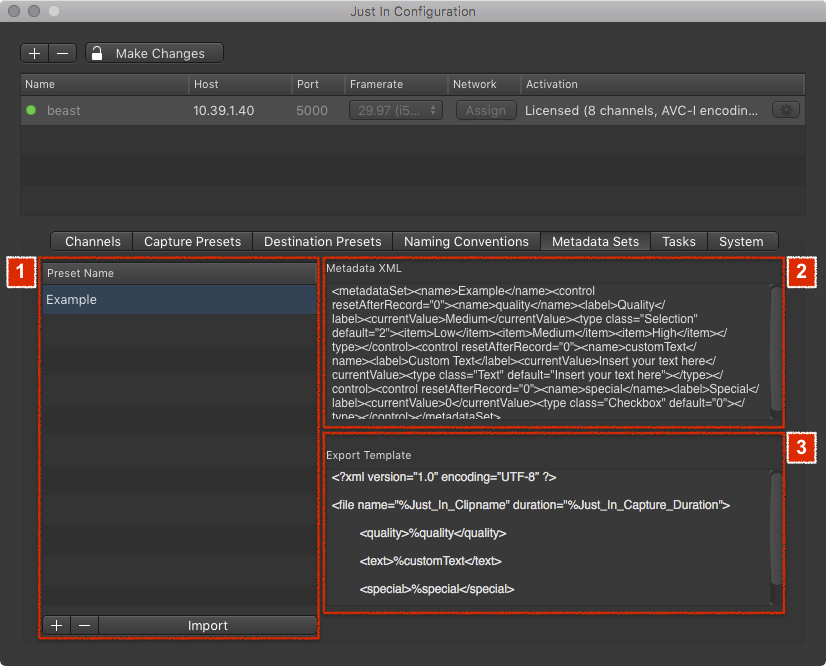Image resolution: width=826 pixels, height=666 pixels.
Task: Click the Port column header
Action: click(x=318, y=84)
